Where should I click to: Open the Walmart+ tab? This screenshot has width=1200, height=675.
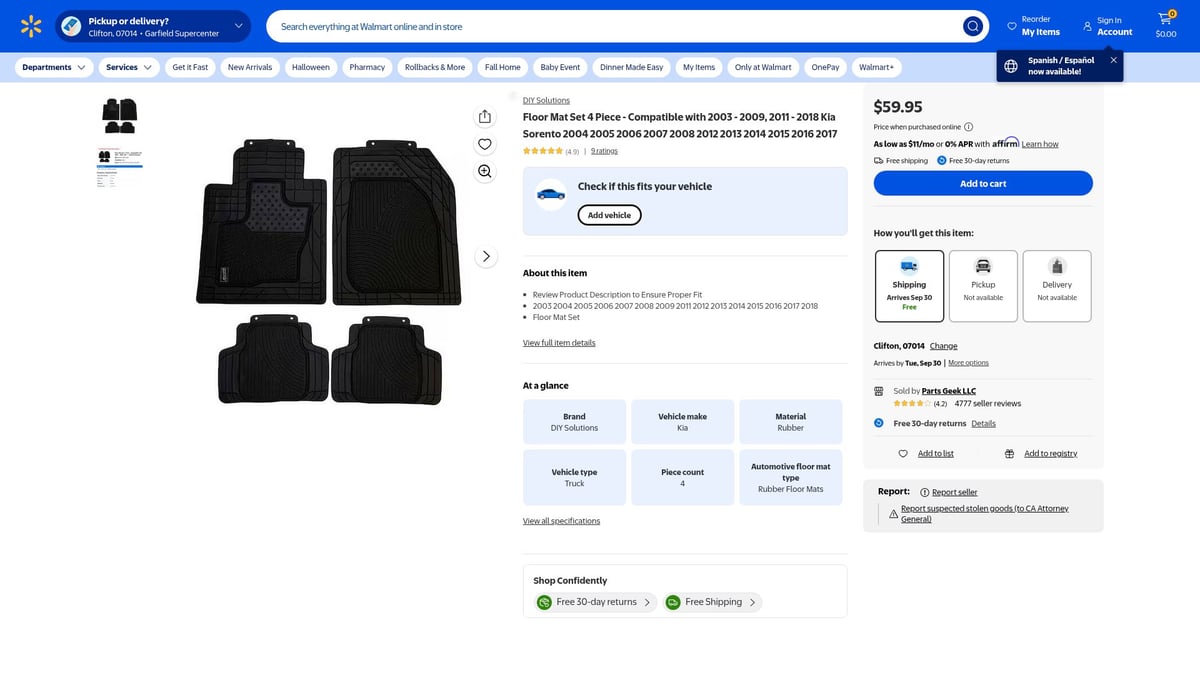click(876, 67)
